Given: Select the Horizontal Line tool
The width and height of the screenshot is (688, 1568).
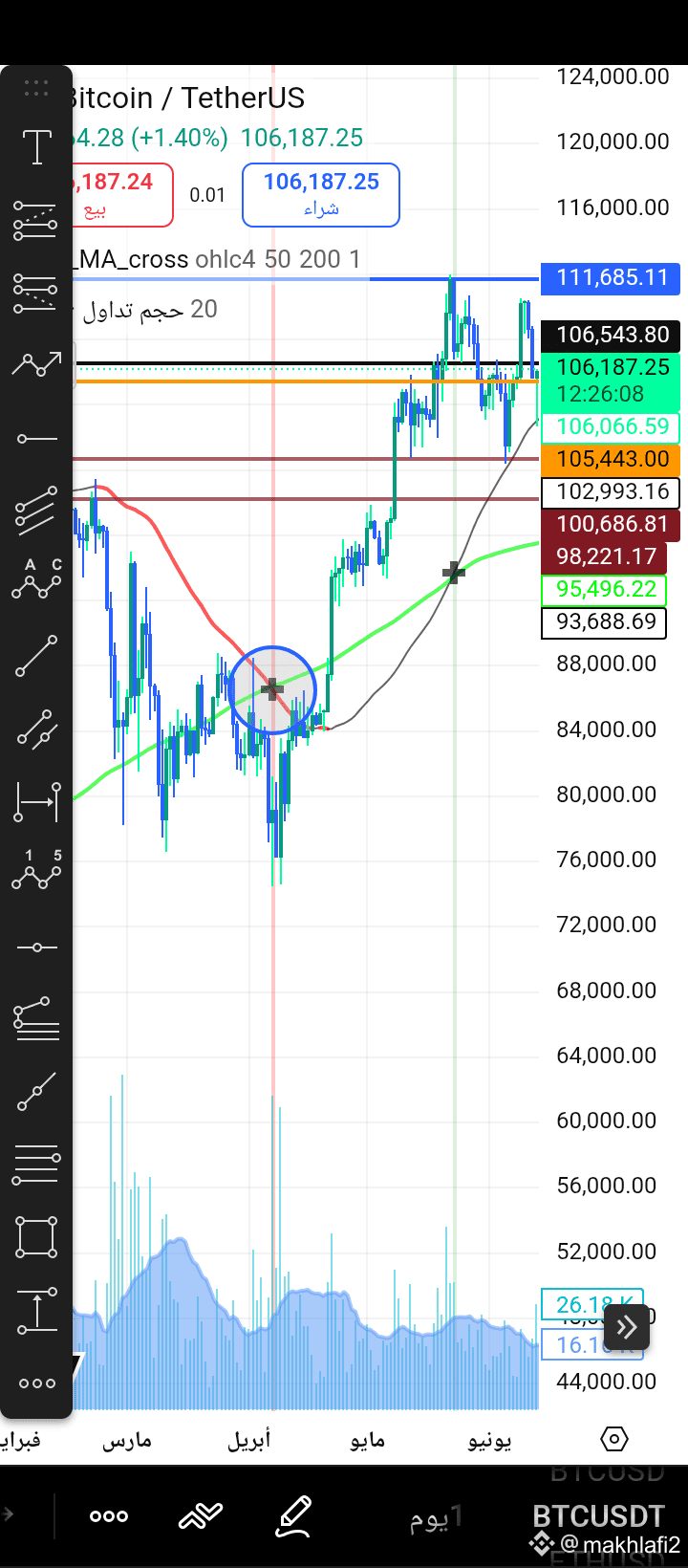Looking at the screenshot, I should [x=36, y=947].
